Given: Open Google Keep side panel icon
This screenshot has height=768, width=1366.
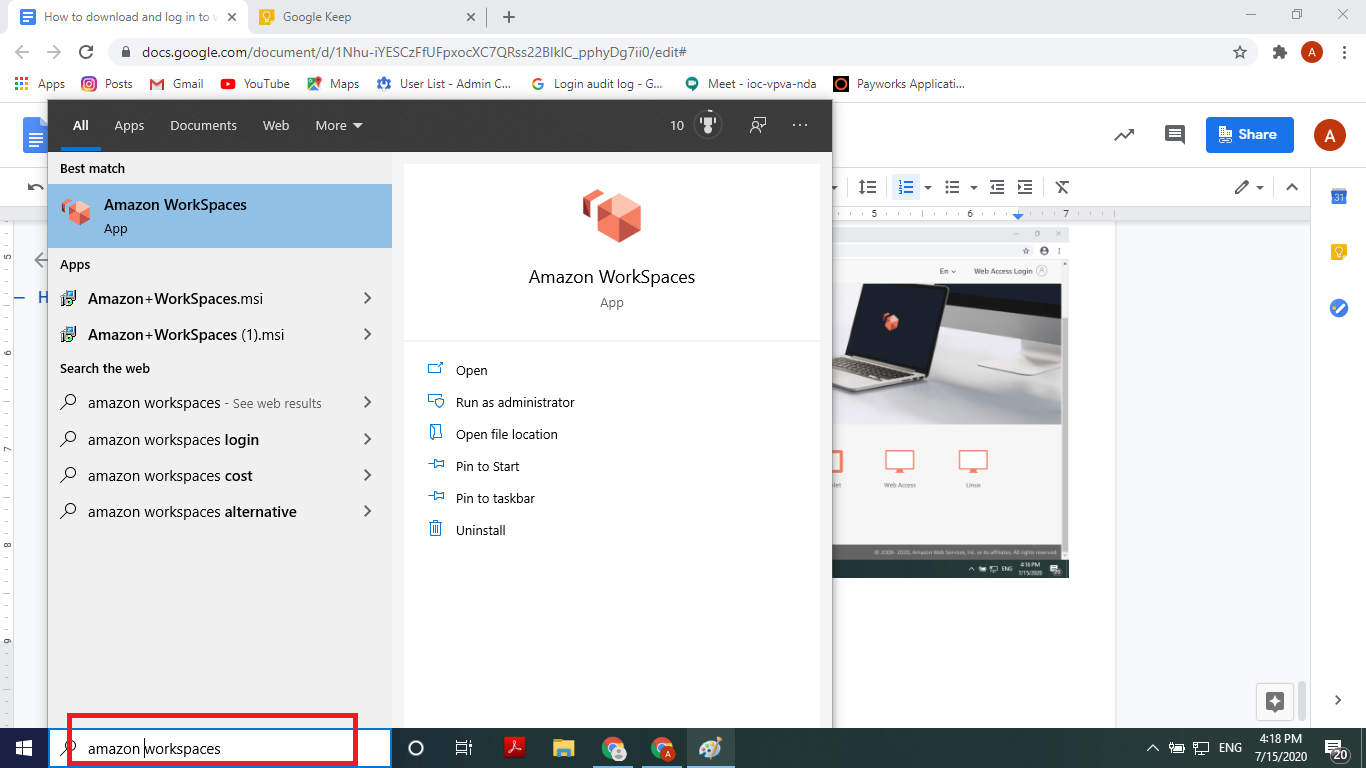Looking at the screenshot, I should (1339, 252).
